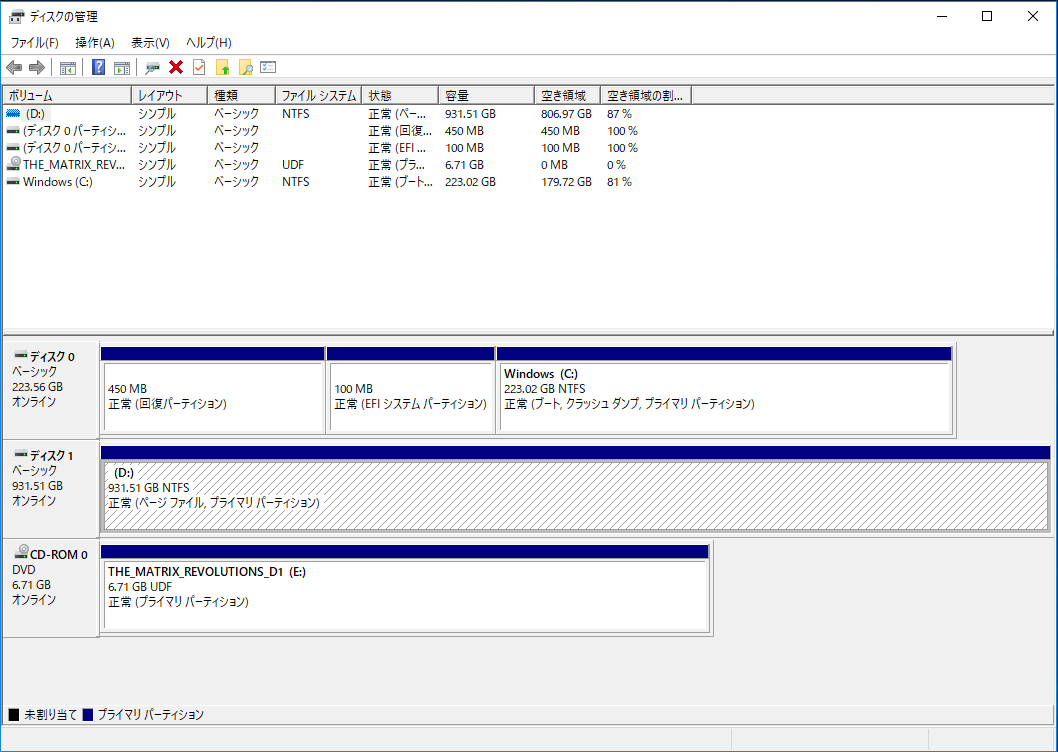
Task: Sort by the ファイル システム column header
Action: 318,95
